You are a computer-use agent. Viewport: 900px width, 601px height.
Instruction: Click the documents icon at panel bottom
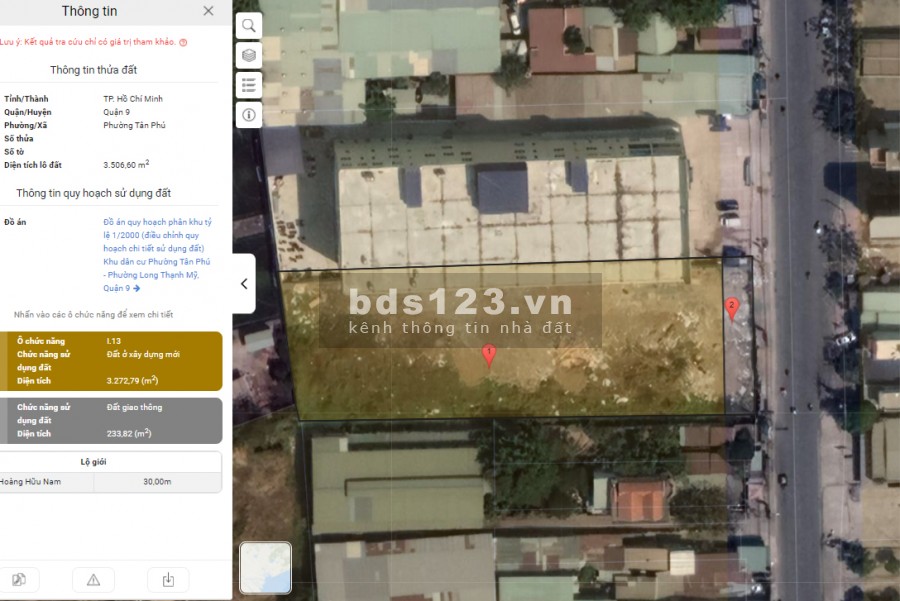19,580
